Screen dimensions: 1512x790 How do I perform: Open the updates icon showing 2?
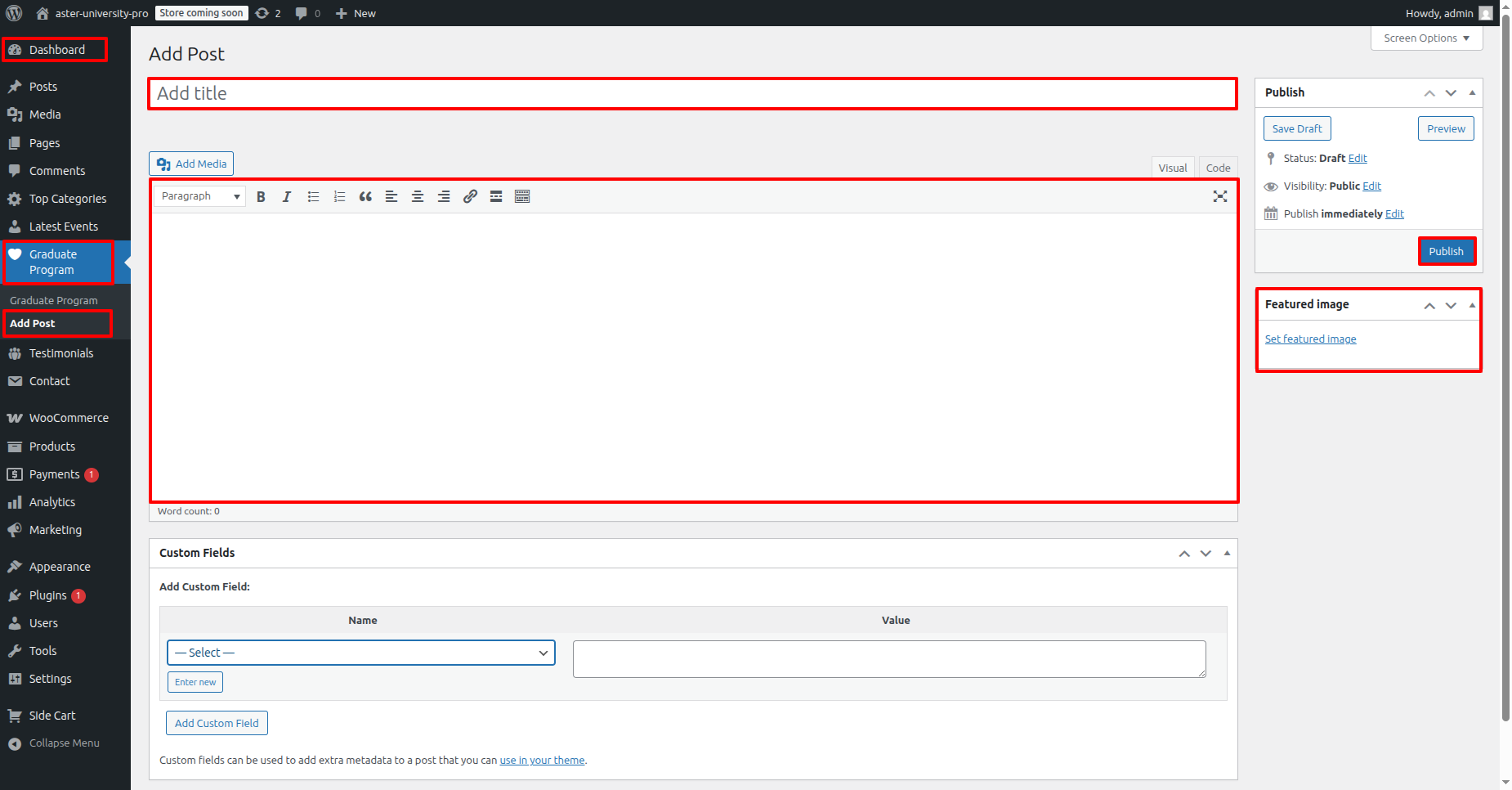click(268, 13)
